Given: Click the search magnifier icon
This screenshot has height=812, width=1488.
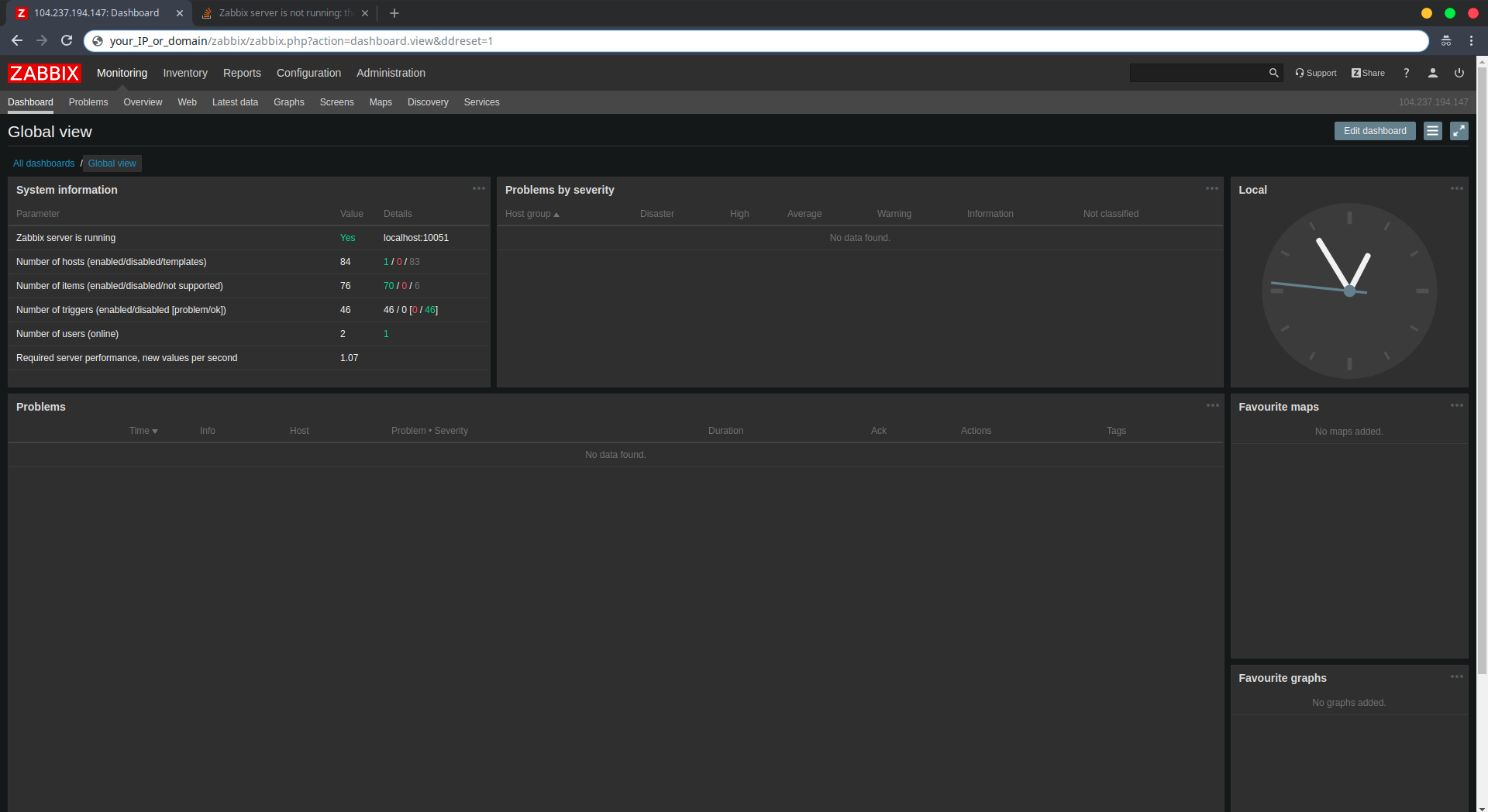Looking at the screenshot, I should click(1273, 73).
